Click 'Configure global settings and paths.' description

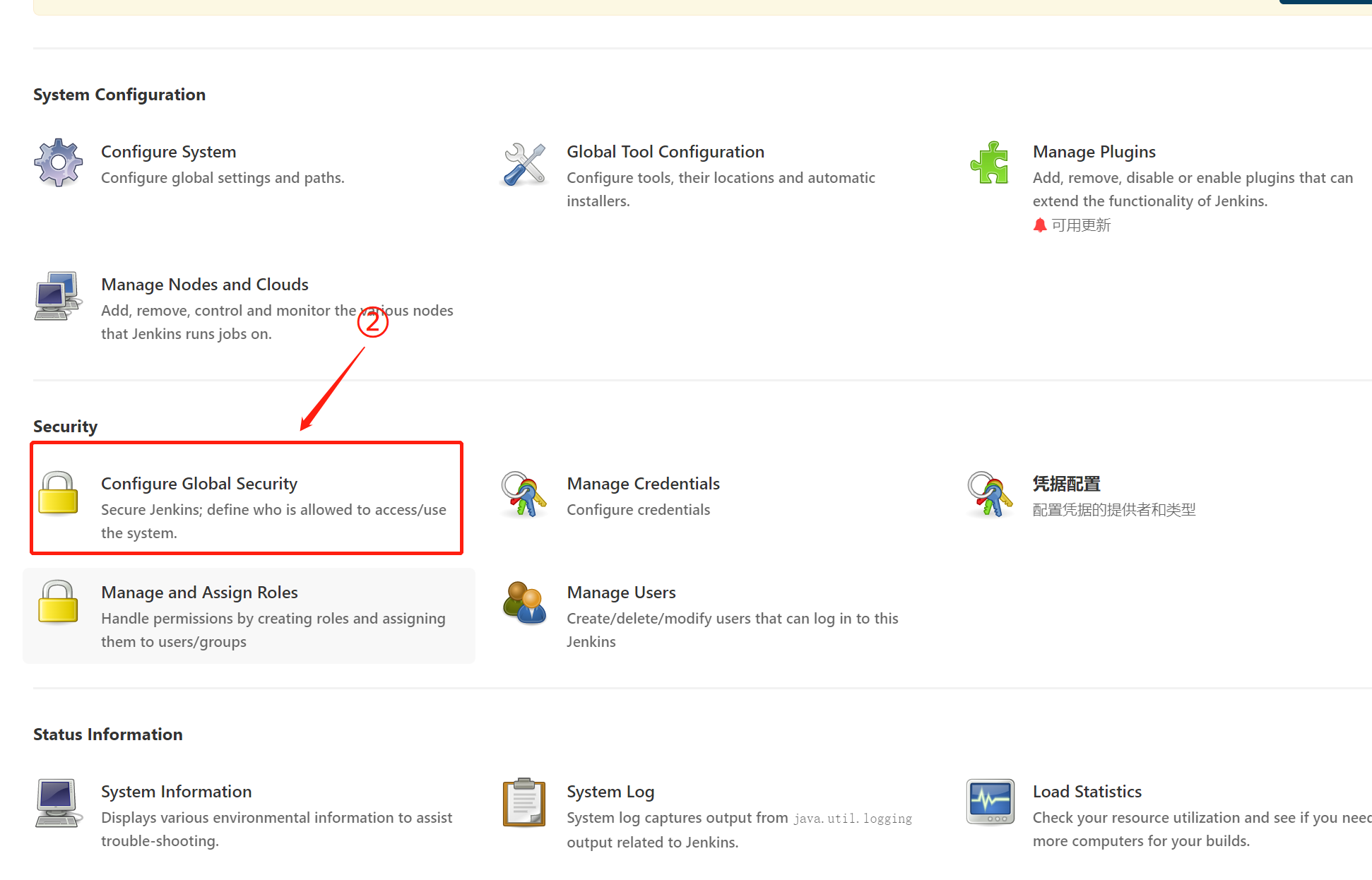(x=223, y=178)
